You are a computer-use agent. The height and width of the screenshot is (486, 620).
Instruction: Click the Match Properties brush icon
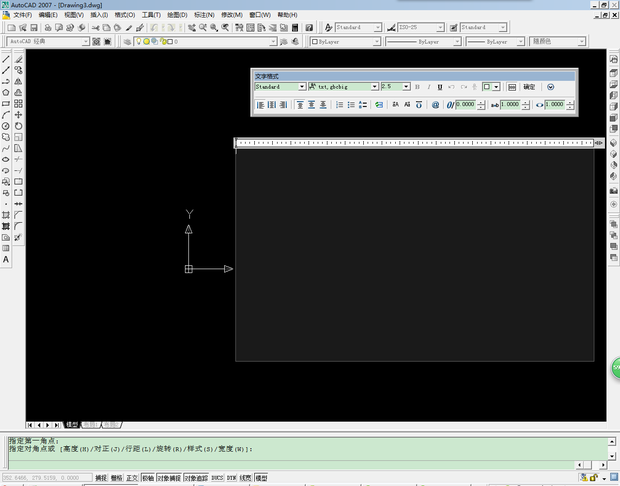point(129,28)
